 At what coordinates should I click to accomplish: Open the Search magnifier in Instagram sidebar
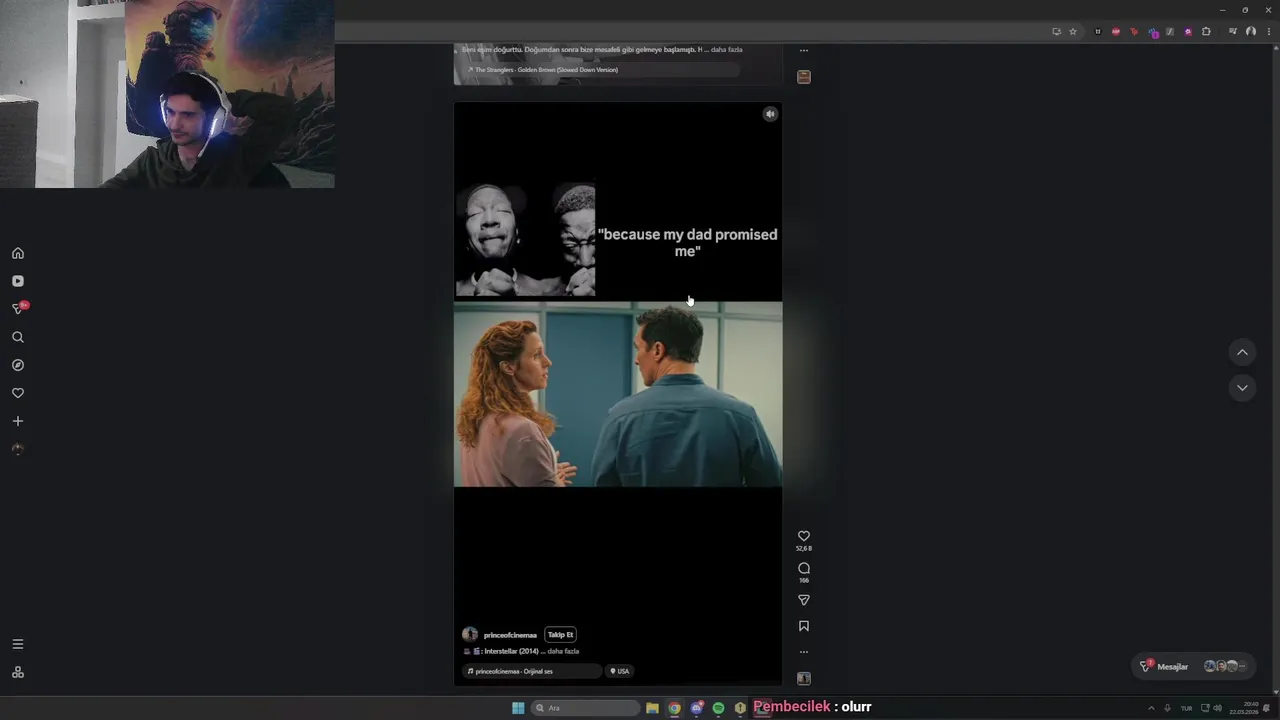17,337
